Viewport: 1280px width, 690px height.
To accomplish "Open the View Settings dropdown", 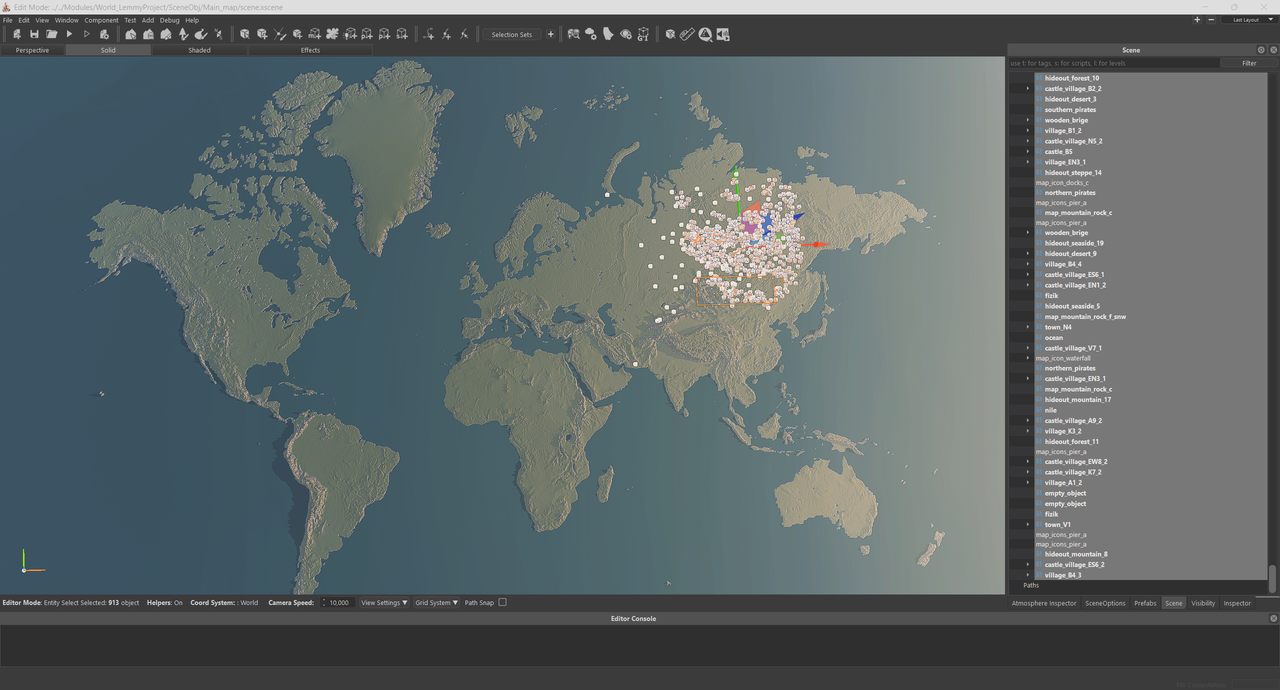I will coord(384,603).
